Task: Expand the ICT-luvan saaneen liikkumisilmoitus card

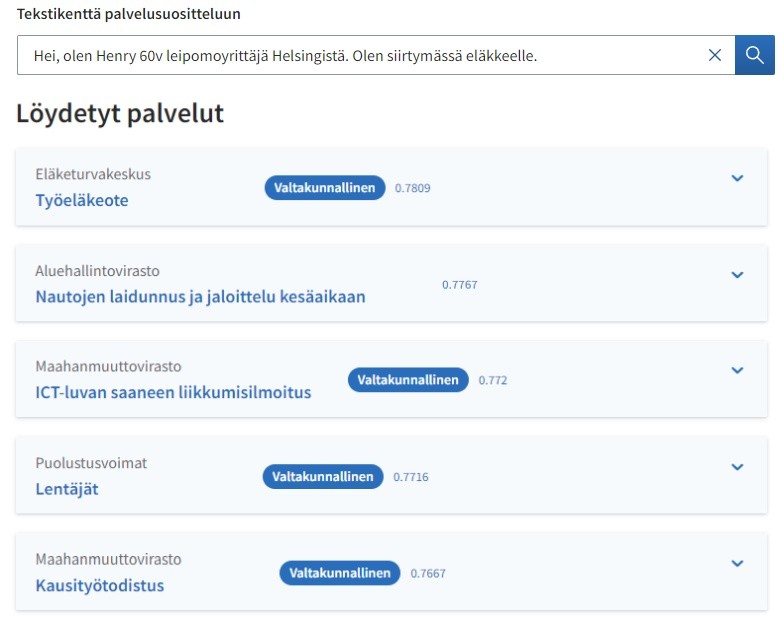Action: pos(737,371)
